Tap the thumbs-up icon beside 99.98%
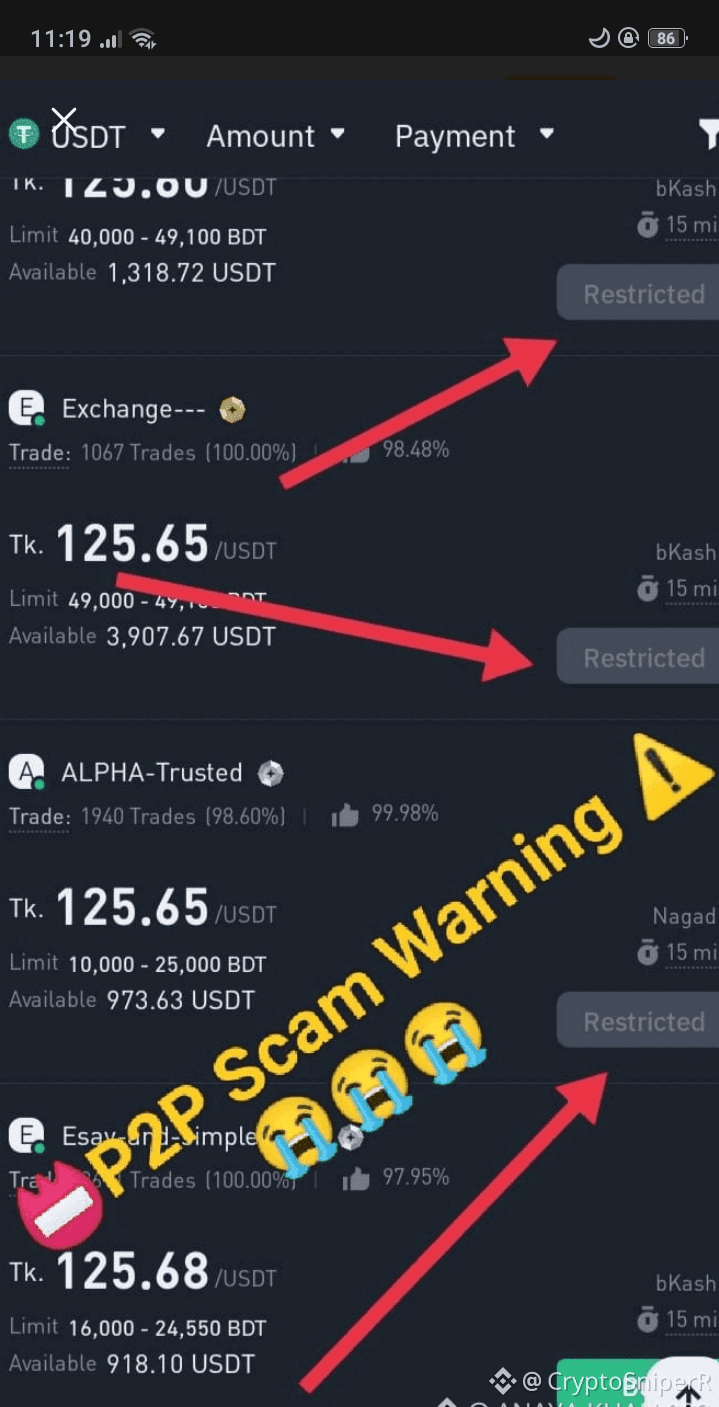Viewport: 719px width, 1407px height. click(x=345, y=816)
